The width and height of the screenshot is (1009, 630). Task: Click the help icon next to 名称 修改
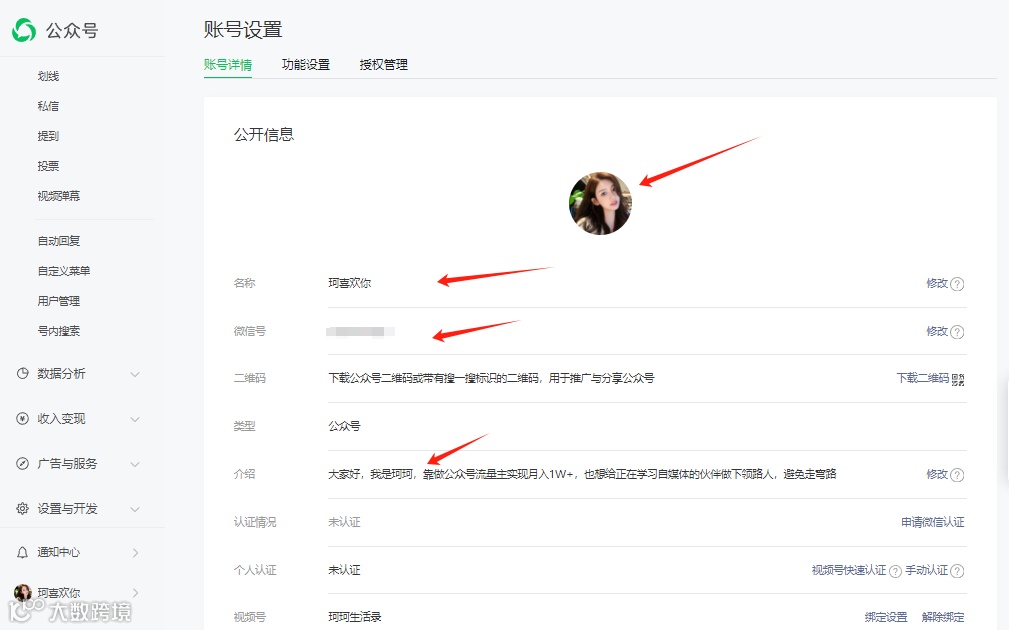(x=958, y=284)
